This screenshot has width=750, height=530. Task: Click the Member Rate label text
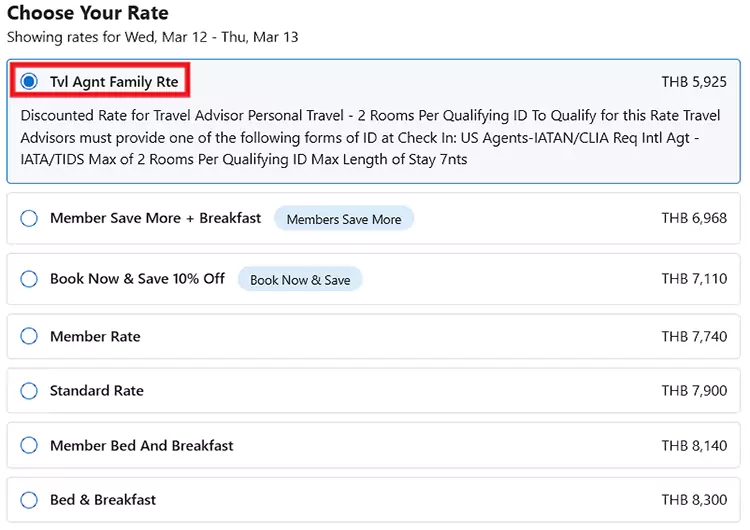(95, 337)
